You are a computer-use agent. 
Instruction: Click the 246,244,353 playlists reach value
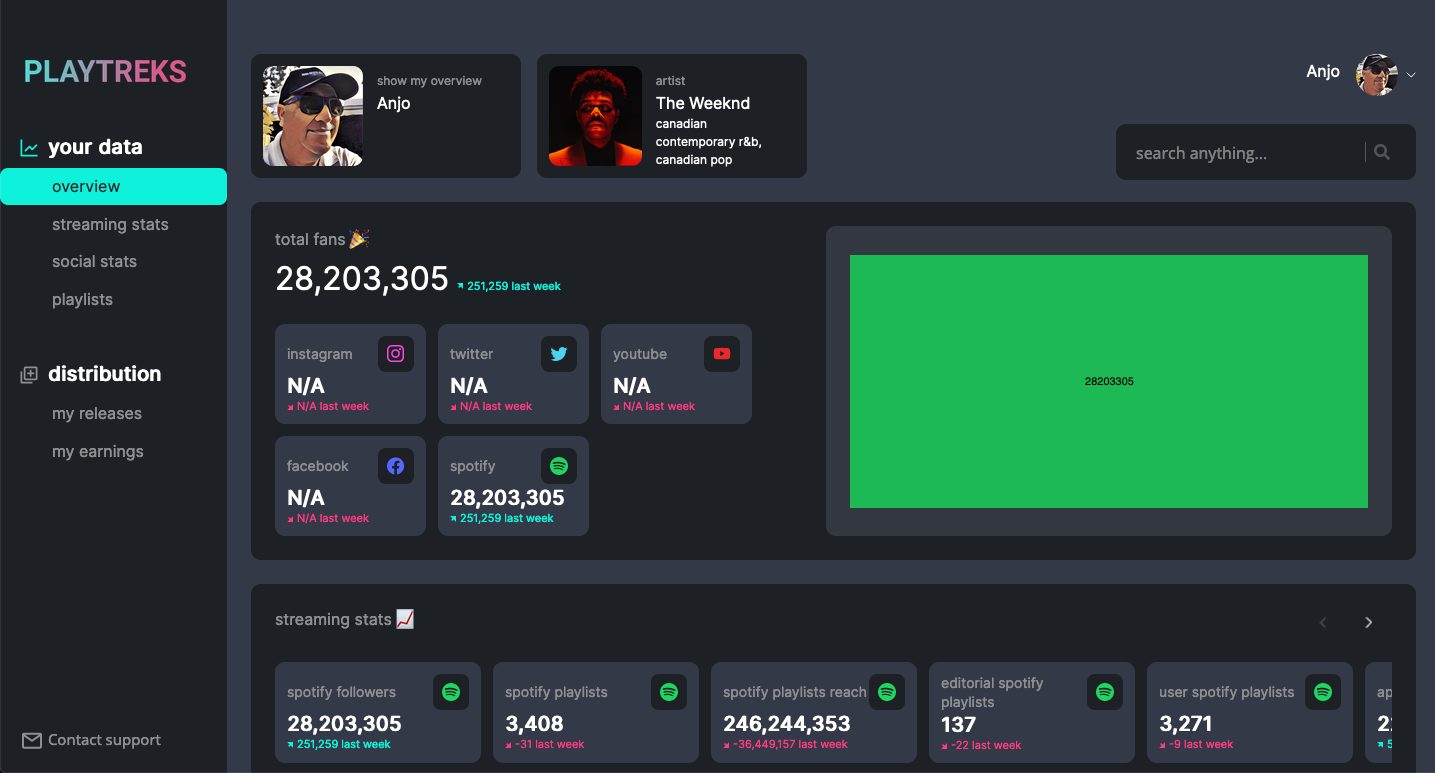pos(787,723)
